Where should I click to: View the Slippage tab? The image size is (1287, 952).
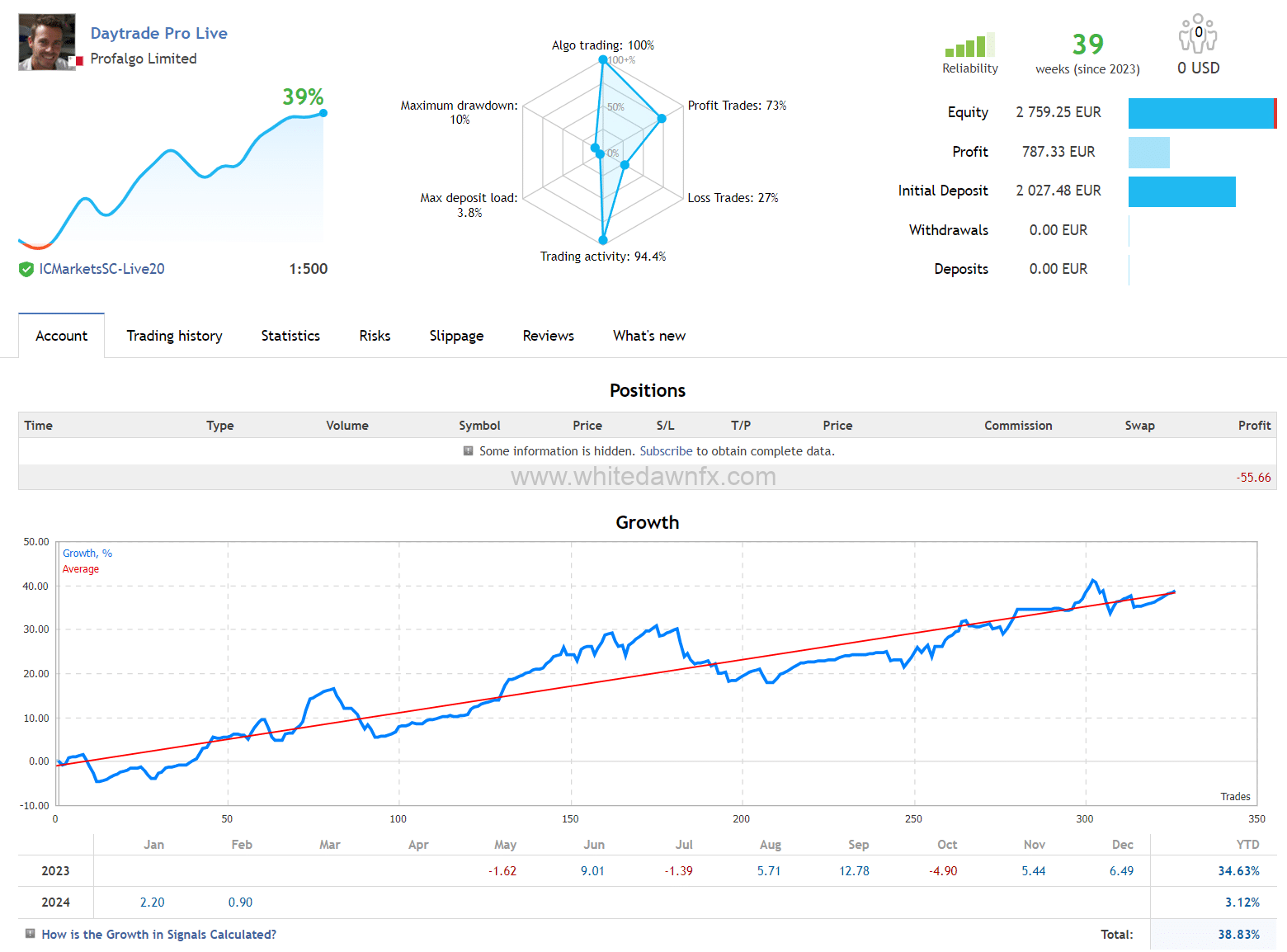tap(456, 336)
